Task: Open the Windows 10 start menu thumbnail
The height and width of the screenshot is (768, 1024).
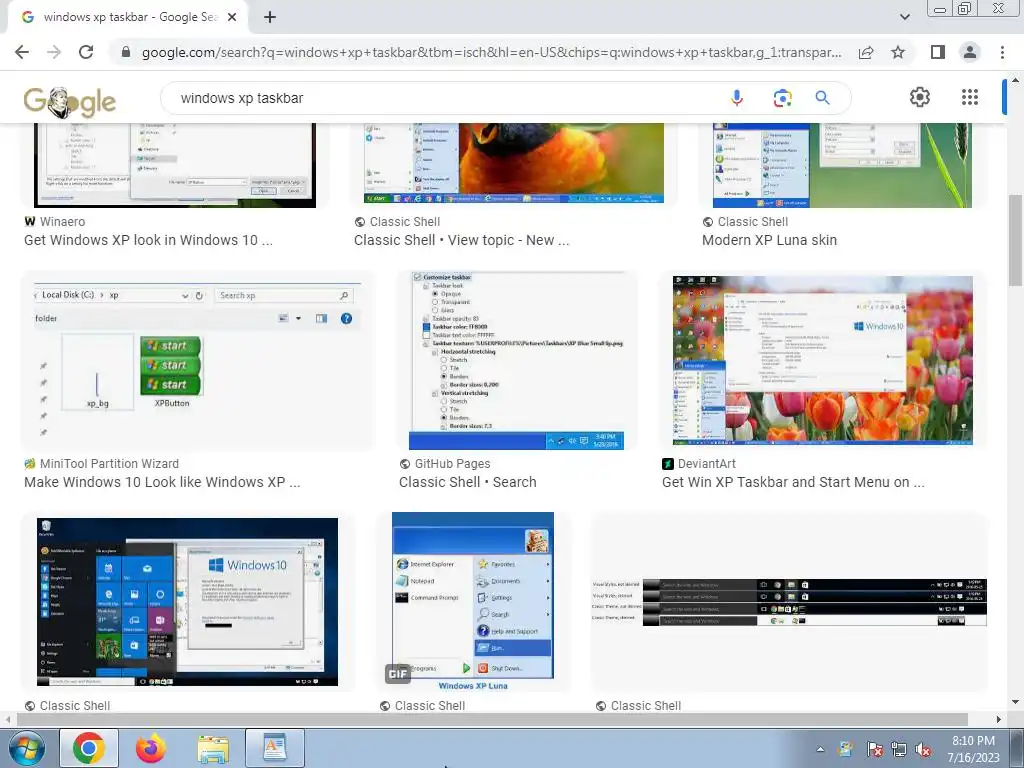Action: (x=187, y=602)
